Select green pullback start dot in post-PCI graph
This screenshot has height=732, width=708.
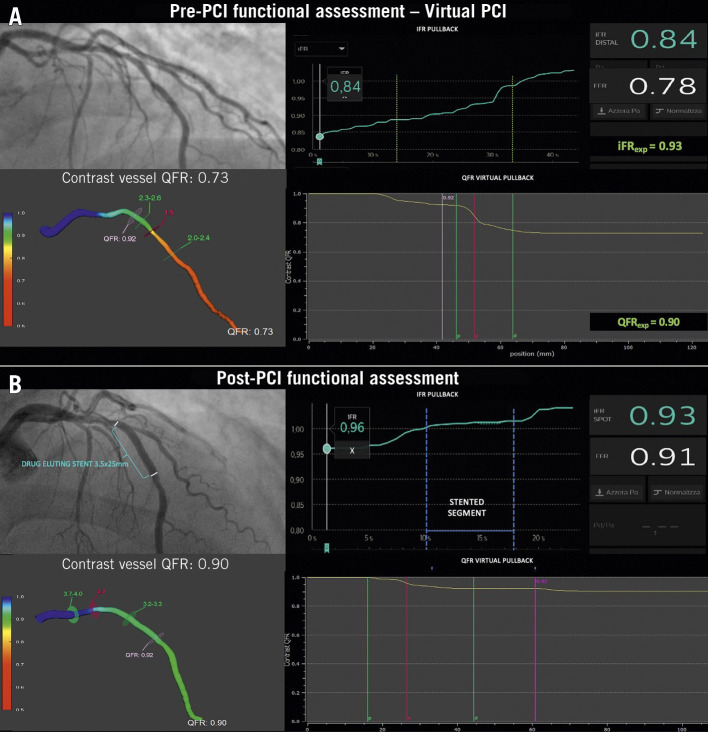pos(327,448)
